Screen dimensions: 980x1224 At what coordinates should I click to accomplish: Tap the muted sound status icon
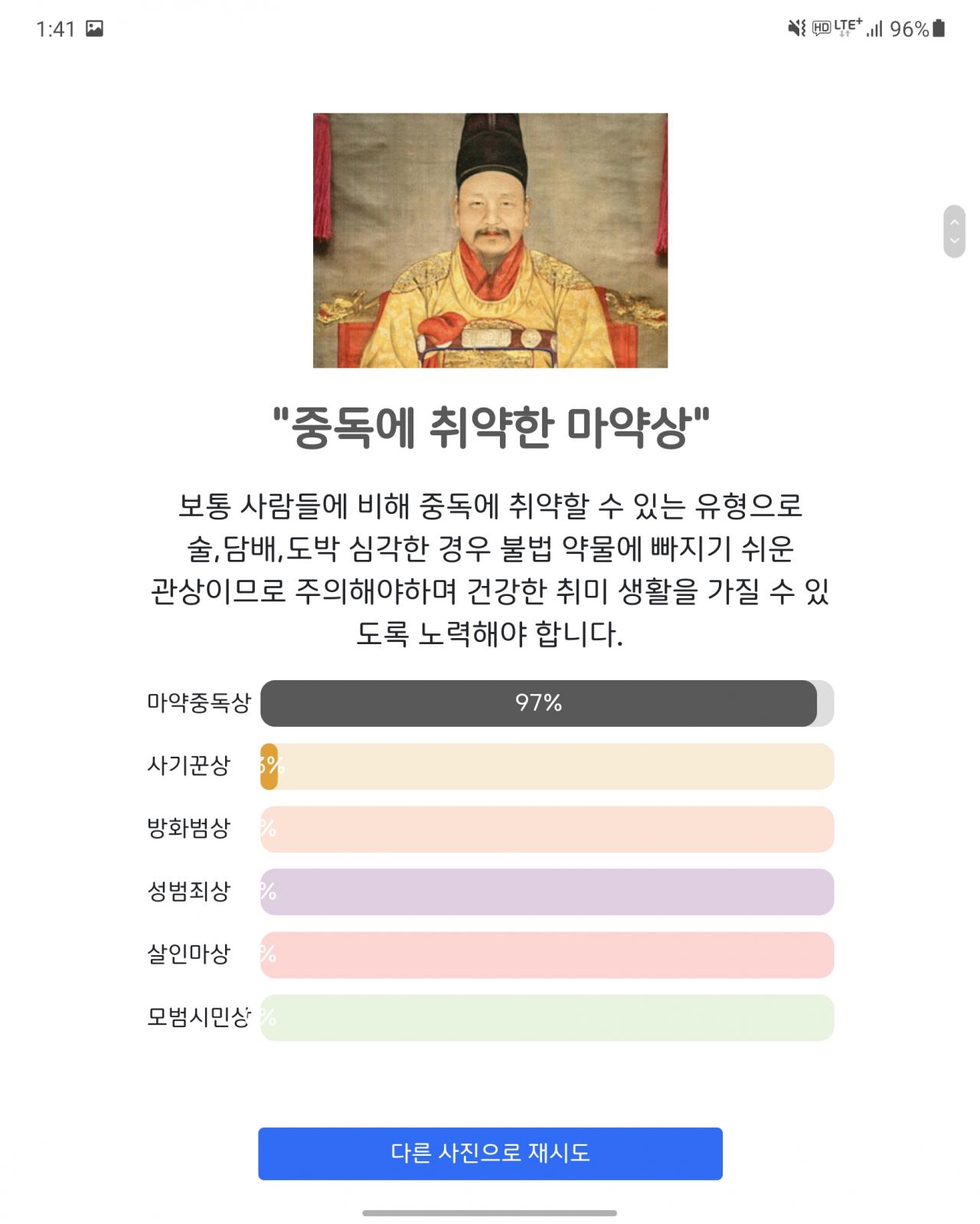(797, 29)
